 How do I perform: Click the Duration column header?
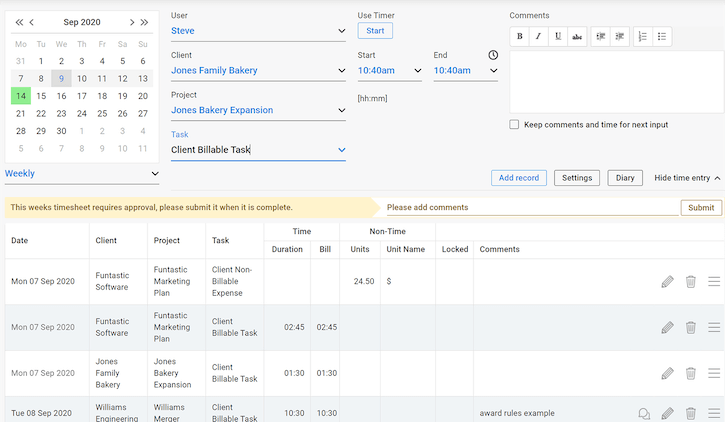tap(287, 249)
